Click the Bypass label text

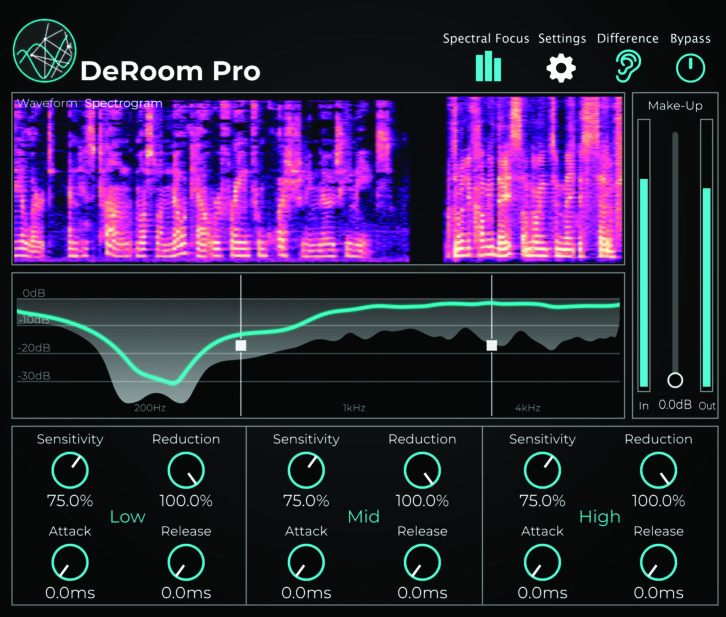click(x=690, y=39)
